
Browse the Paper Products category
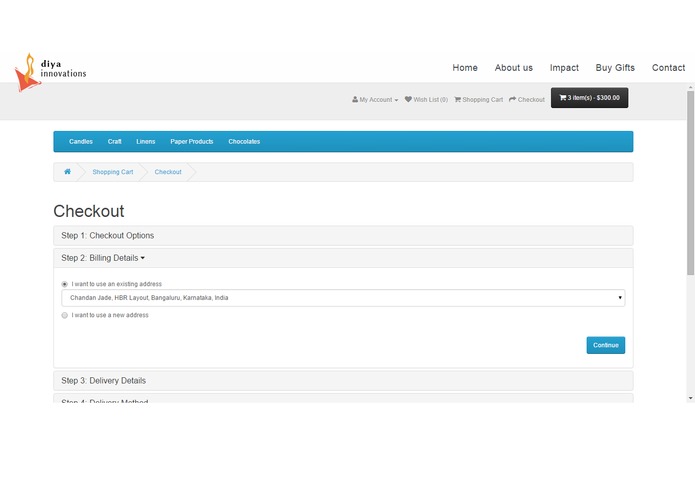pyautogui.click(x=192, y=142)
